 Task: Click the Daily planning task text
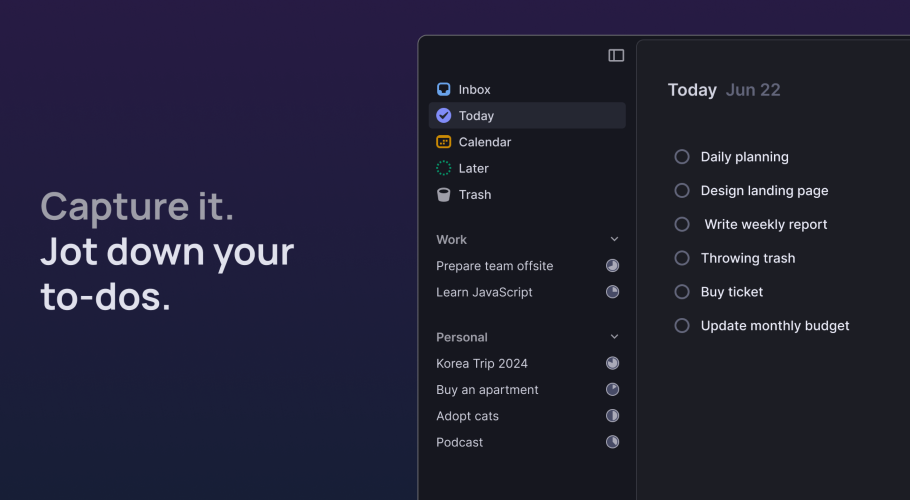[x=745, y=157]
